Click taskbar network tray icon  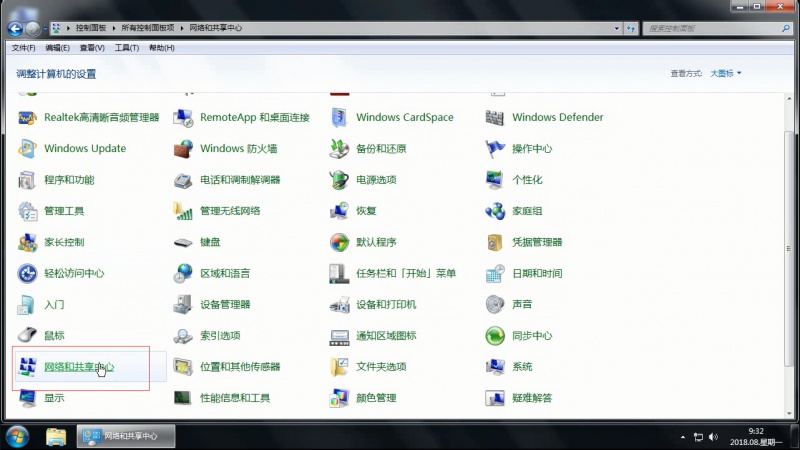click(x=698, y=437)
